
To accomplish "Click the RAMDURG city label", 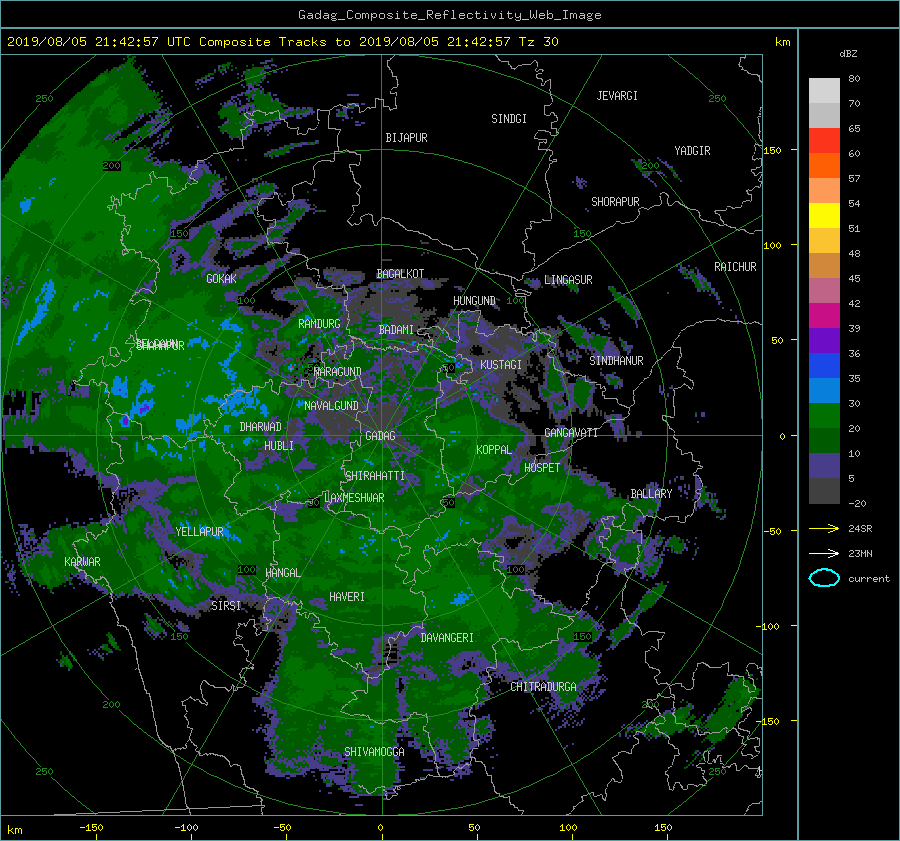I will pos(319,324).
